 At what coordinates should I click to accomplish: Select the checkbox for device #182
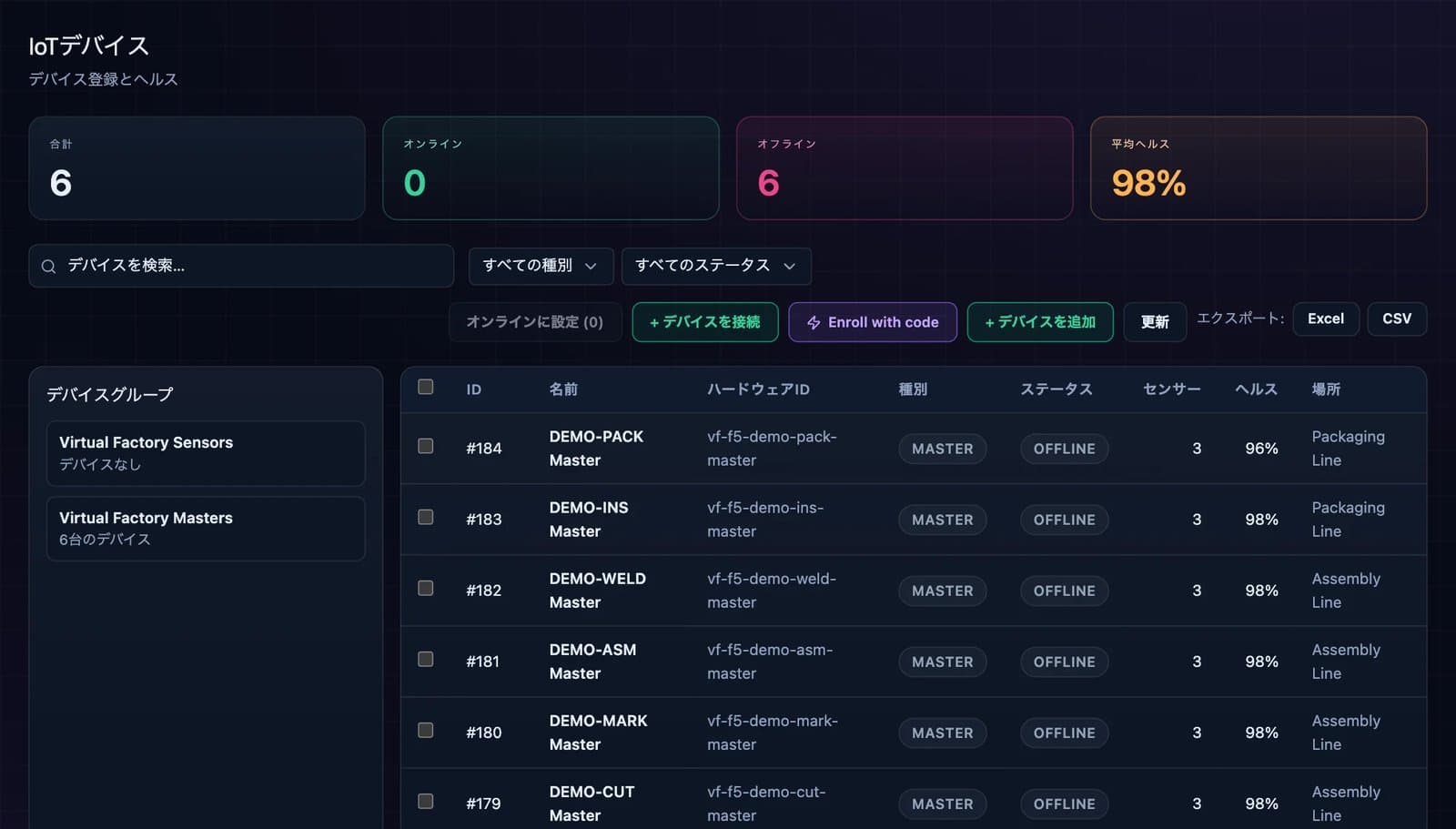[425, 588]
